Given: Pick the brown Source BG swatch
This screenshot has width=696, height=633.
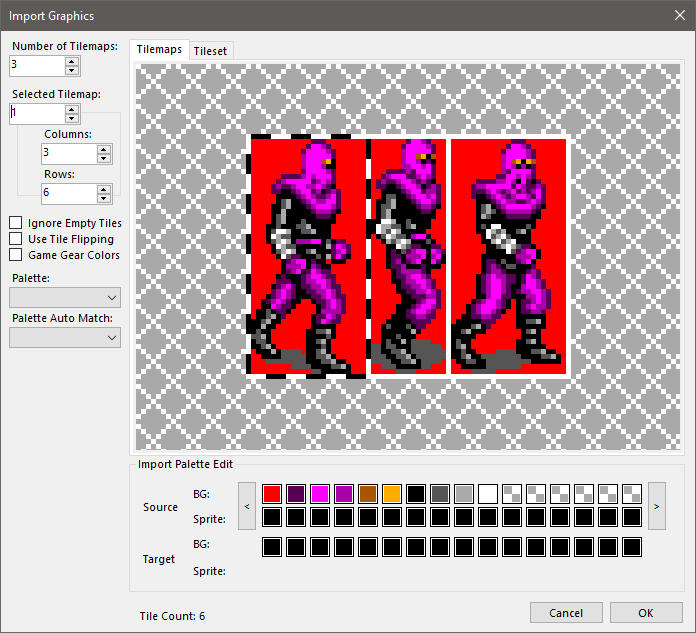Looking at the screenshot, I should [x=368, y=494].
